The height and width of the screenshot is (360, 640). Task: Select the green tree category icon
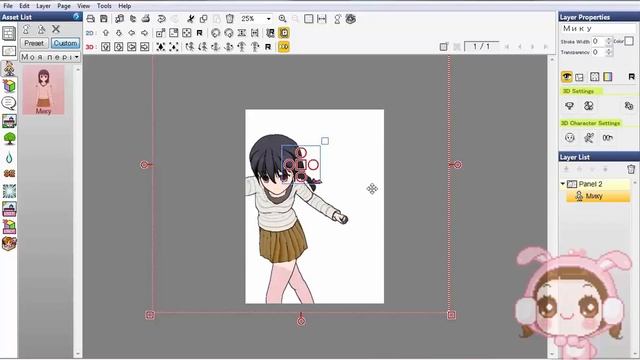9,138
